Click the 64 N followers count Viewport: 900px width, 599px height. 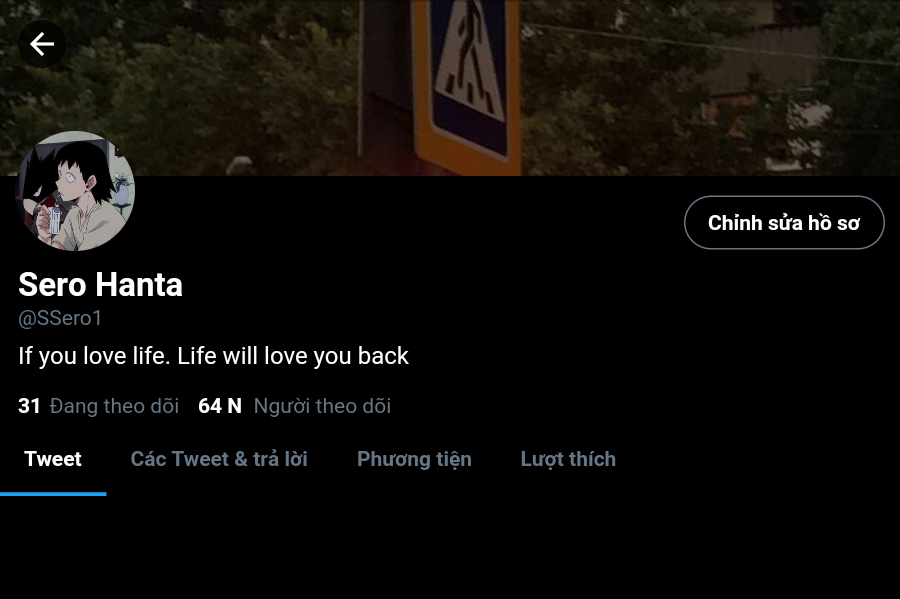(220, 406)
